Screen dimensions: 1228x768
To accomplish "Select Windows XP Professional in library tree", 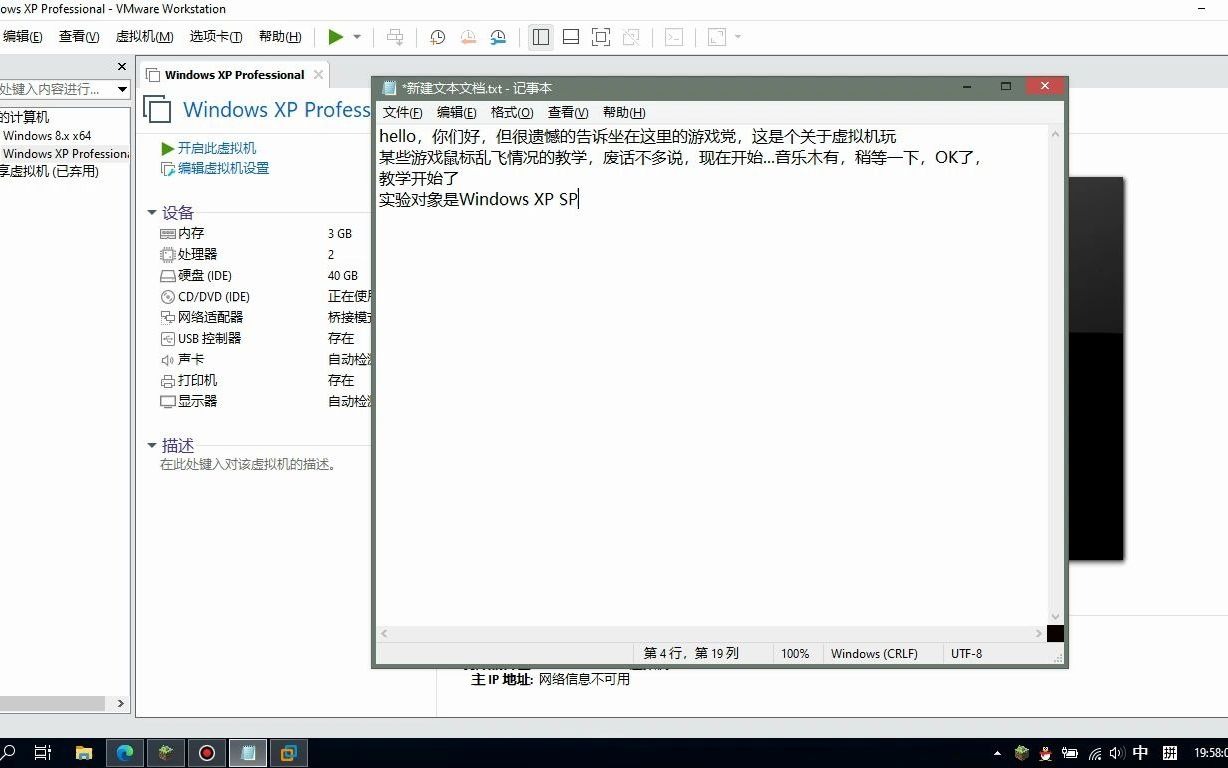I will (x=65, y=153).
